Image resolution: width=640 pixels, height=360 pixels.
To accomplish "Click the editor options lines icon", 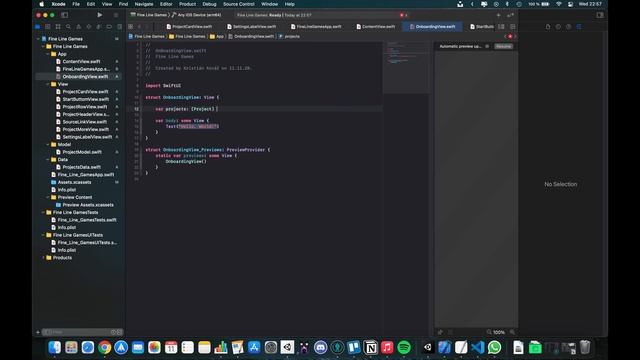I will [x=501, y=27].
